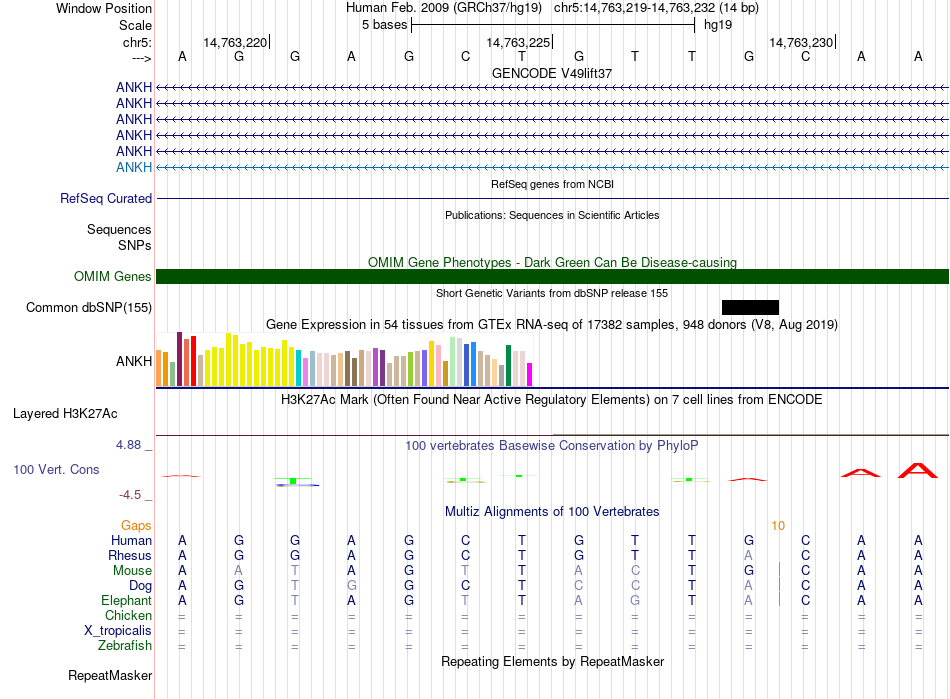Screen dimensions: 950x699
Task: Click the Layered H3K27Ac track label
Action: pyautogui.click(x=65, y=414)
